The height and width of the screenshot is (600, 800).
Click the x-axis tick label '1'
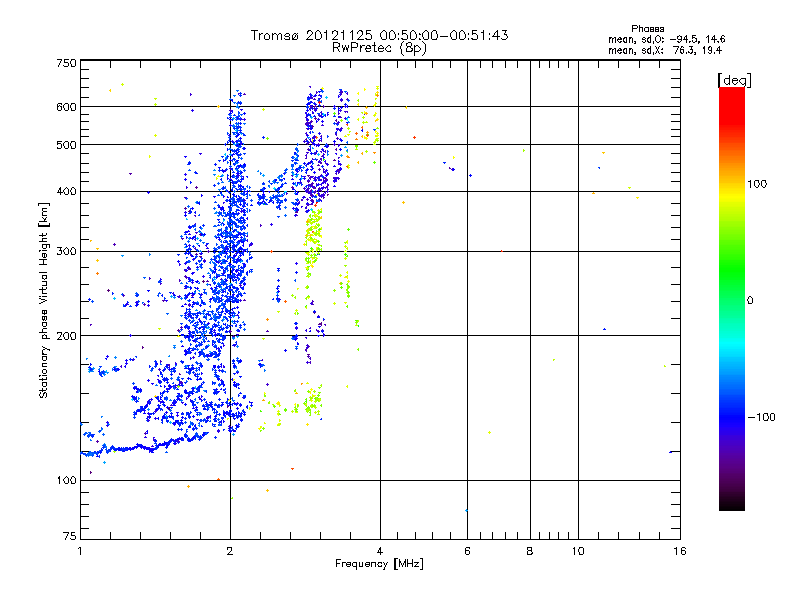click(81, 551)
